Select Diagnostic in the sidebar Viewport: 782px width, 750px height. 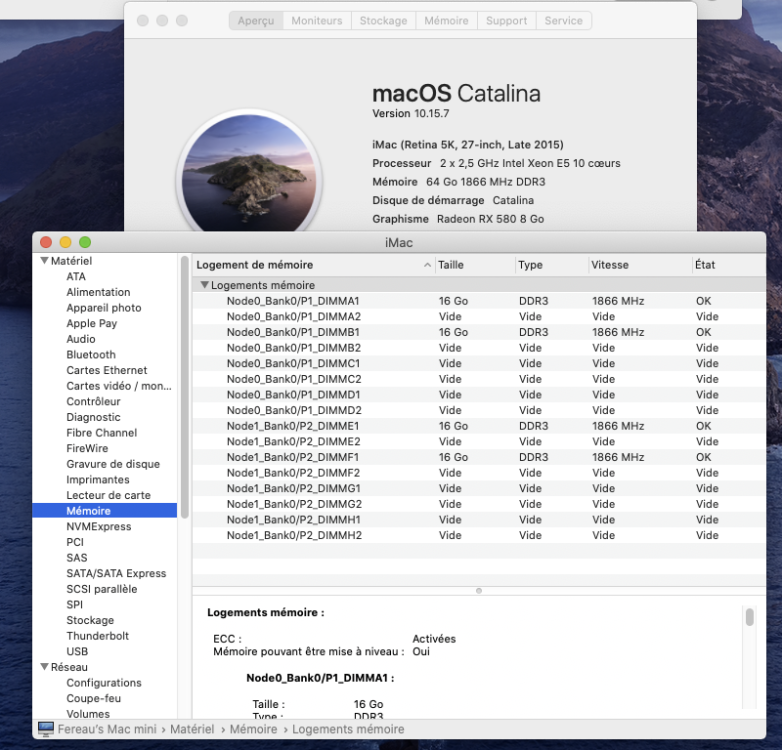pos(93,417)
